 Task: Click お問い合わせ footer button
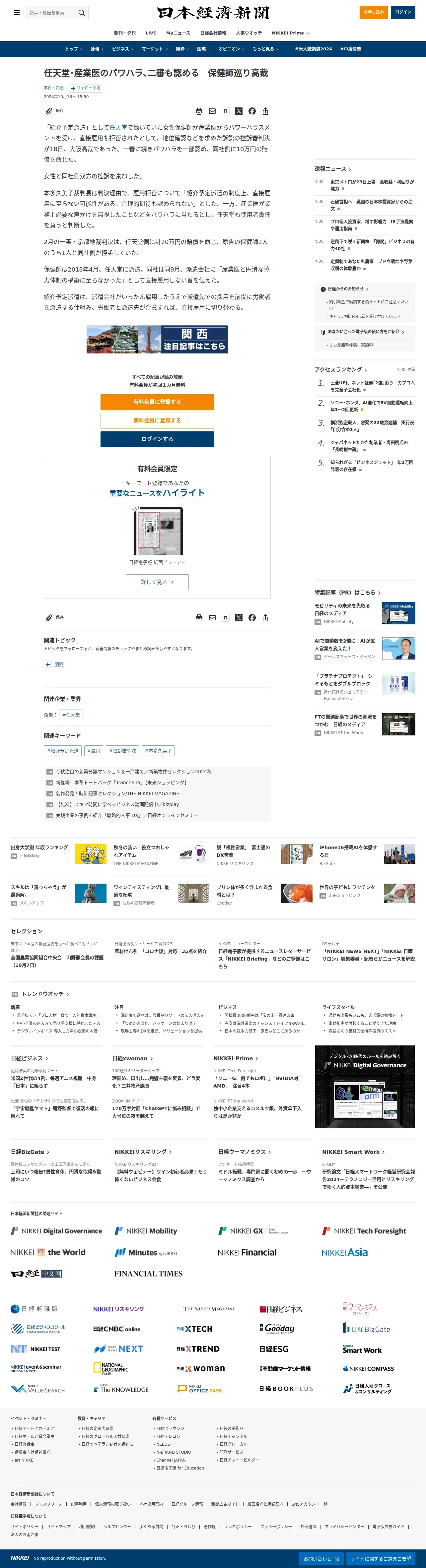pyautogui.click(x=321, y=1559)
